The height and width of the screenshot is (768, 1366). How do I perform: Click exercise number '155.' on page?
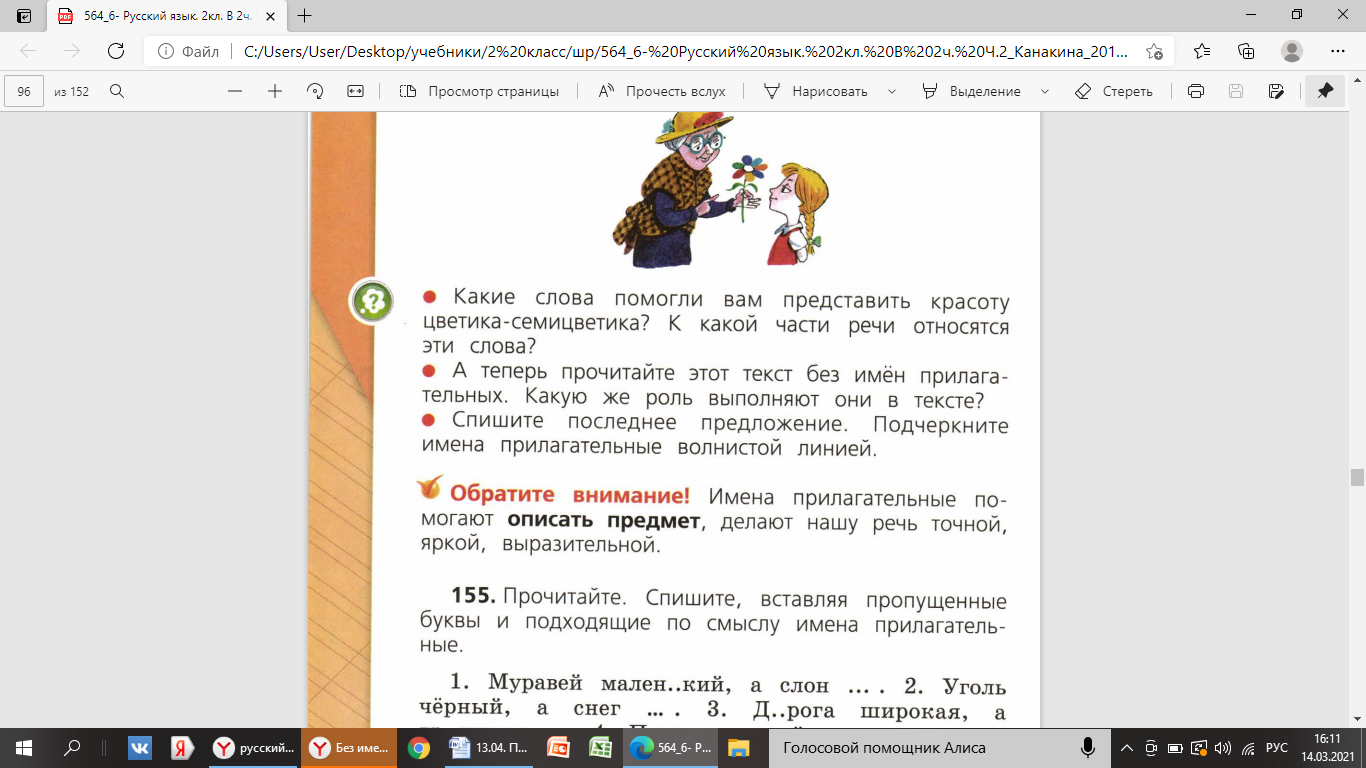(473, 597)
